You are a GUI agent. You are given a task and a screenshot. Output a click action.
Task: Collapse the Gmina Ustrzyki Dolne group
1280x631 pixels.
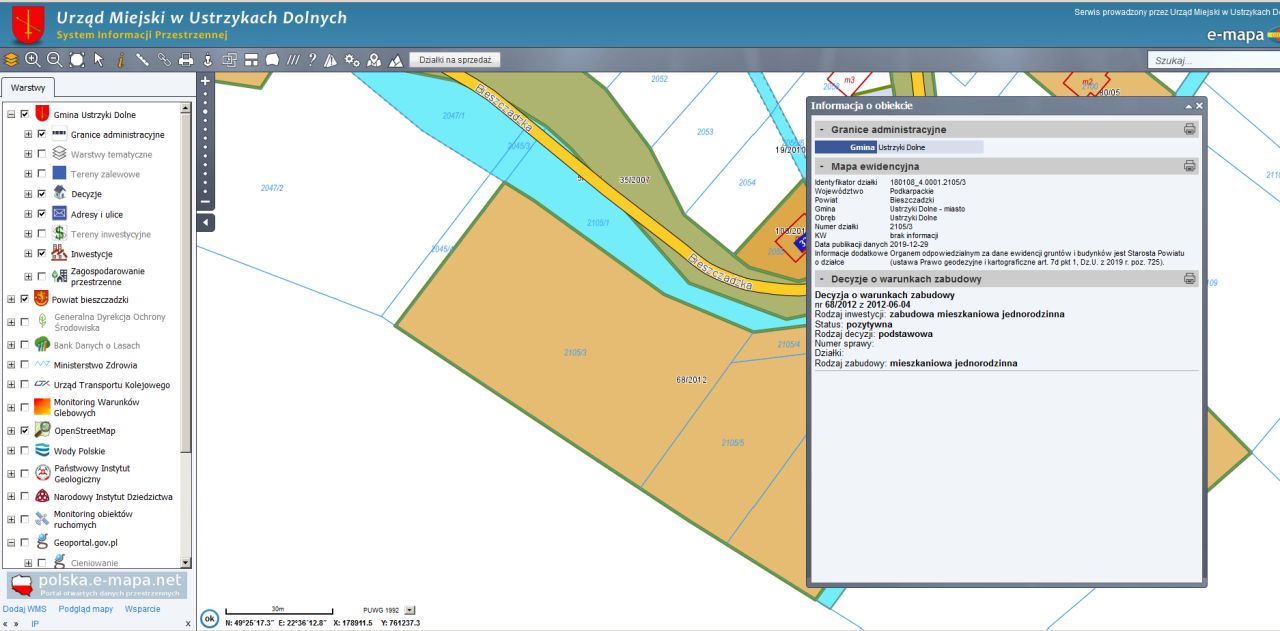(x=11, y=115)
